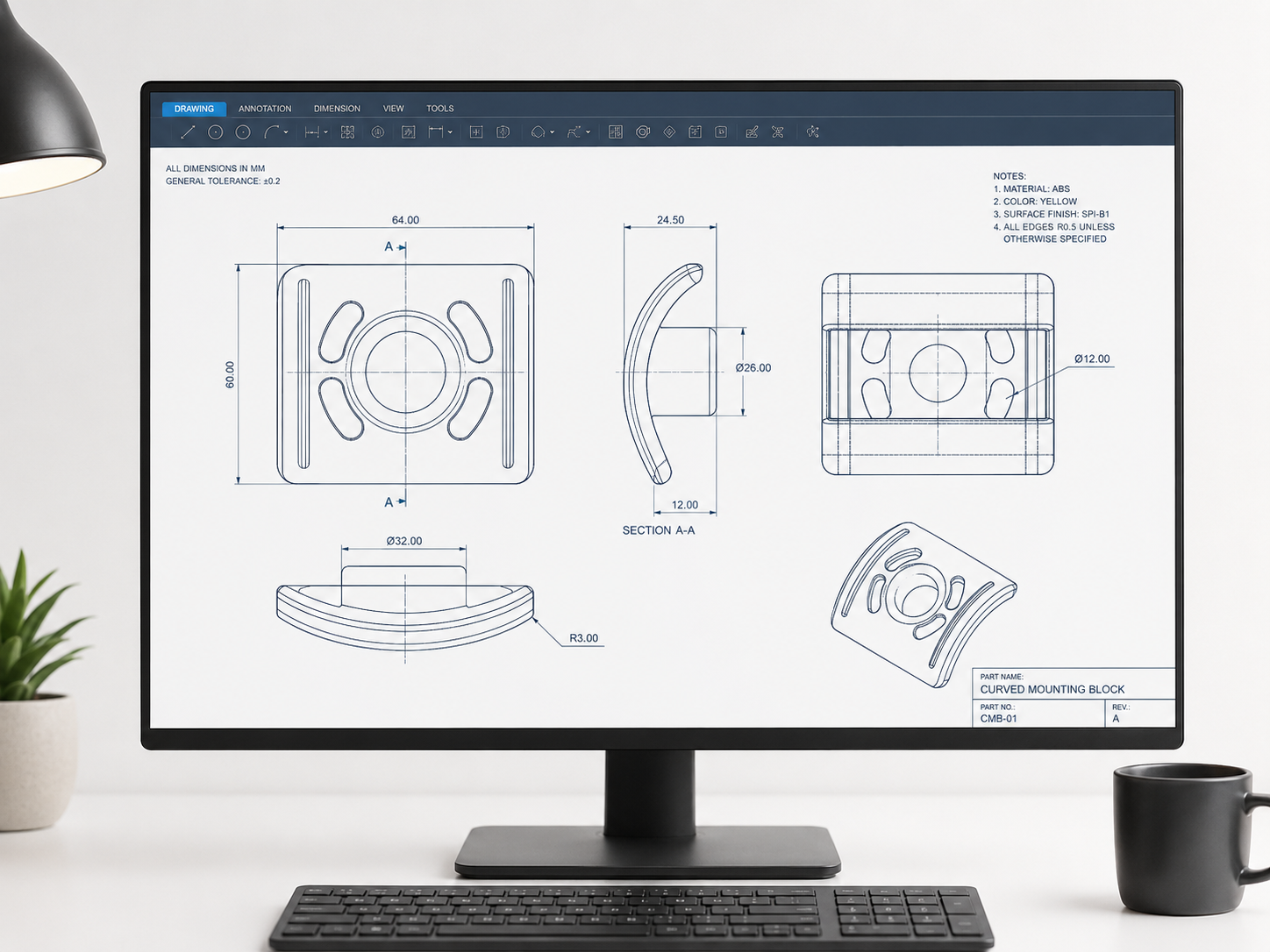This screenshot has height=952, width=1270.
Task: Select the Spline curve tool icon
Action: pyautogui.click(x=574, y=132)
